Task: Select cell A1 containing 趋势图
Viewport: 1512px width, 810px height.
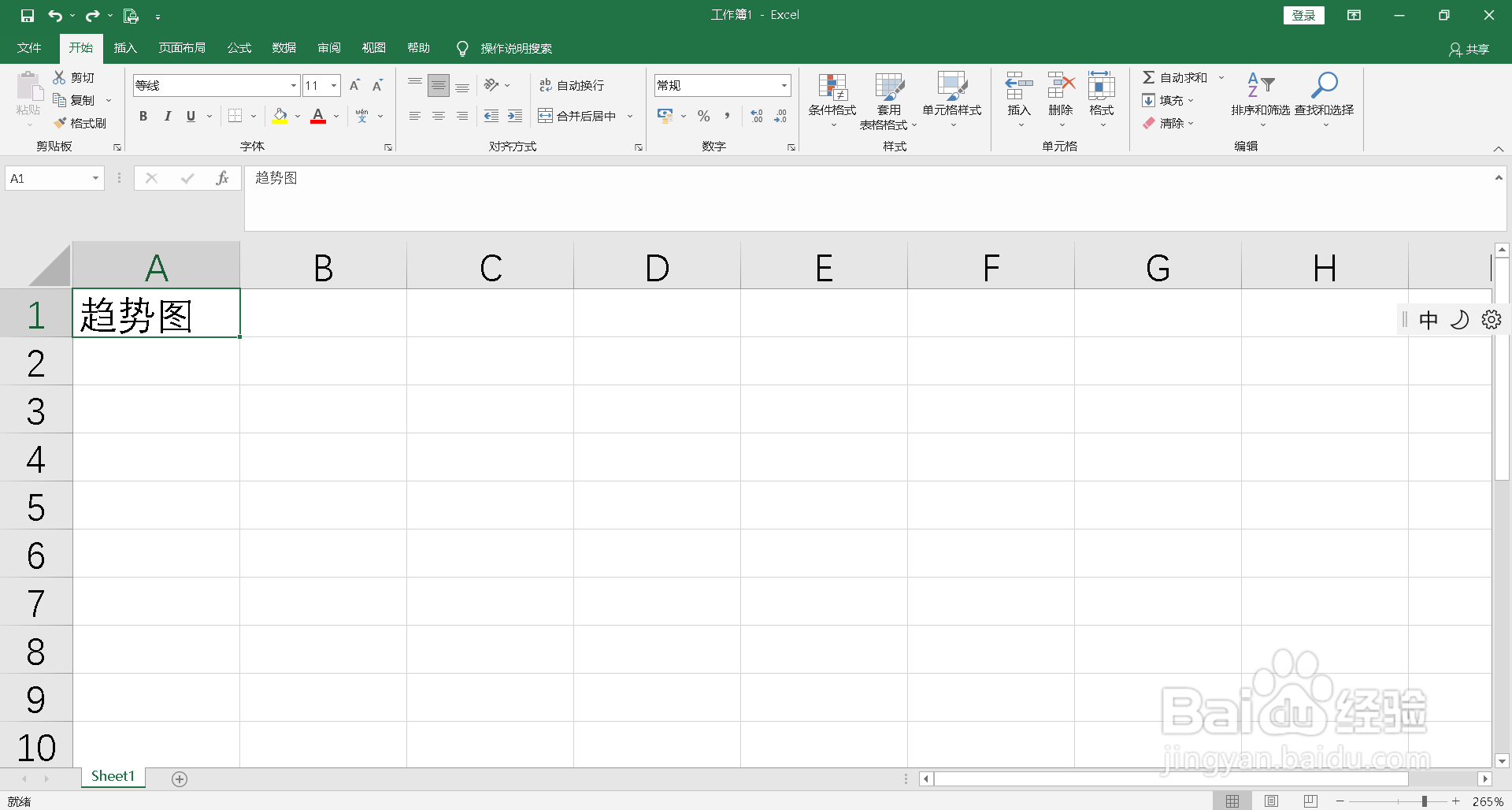Action: click(x=156, y=313)
